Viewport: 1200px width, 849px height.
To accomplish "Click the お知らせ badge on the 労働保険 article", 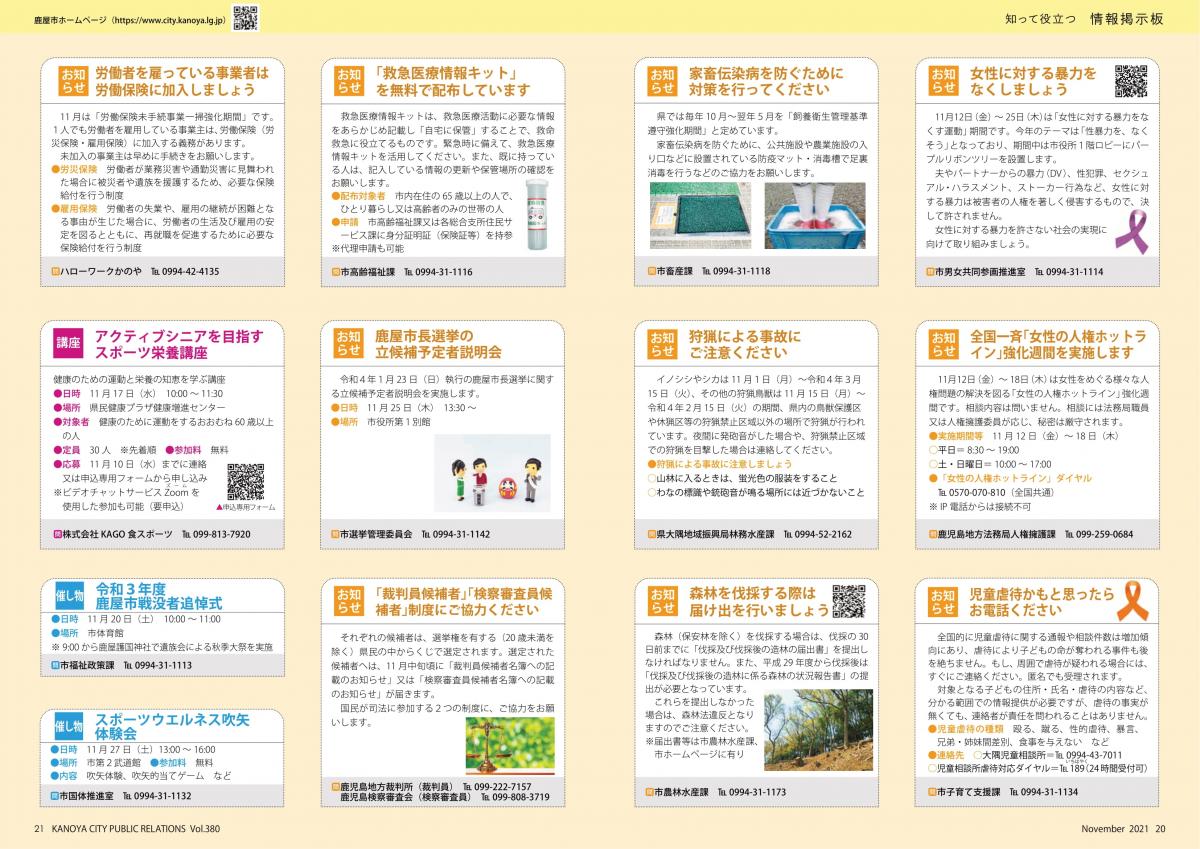I will [74, 81].
